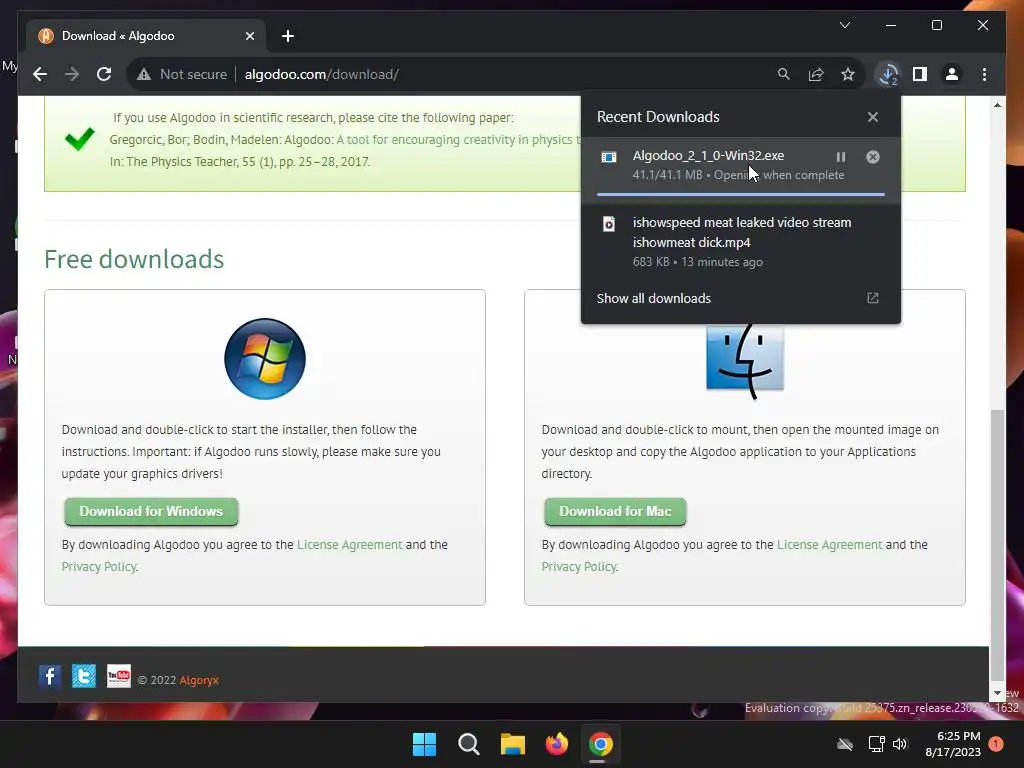Image resolution: width=1024 pixels, height=768 pixels.
Task: Select the Download « Algodoo tab
Action: pos(146,36)
